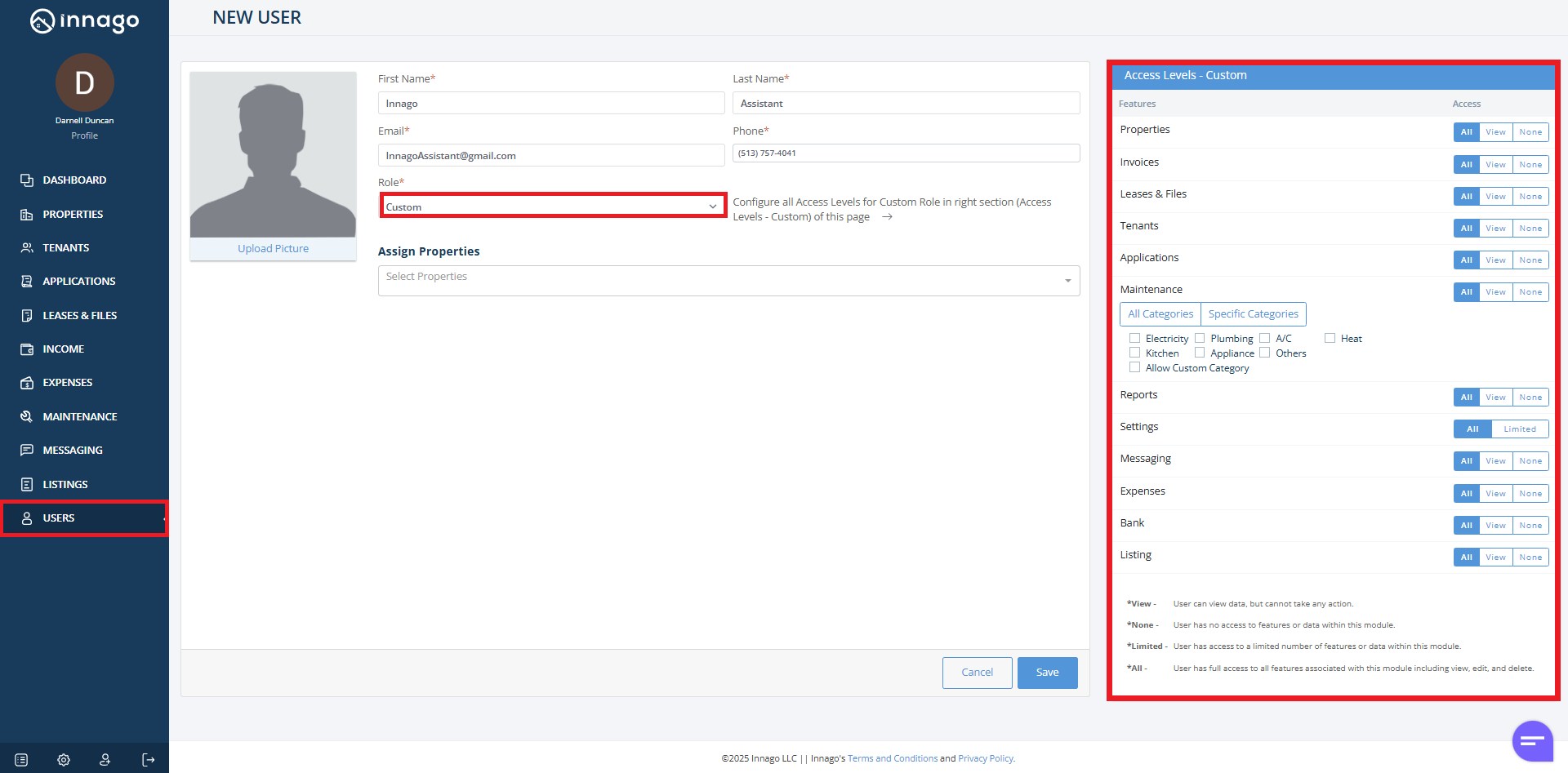Open settings gear icon at bottom left
This screenshot has width=1568, height=773.
pyautogui.click(x=64, y=760)
